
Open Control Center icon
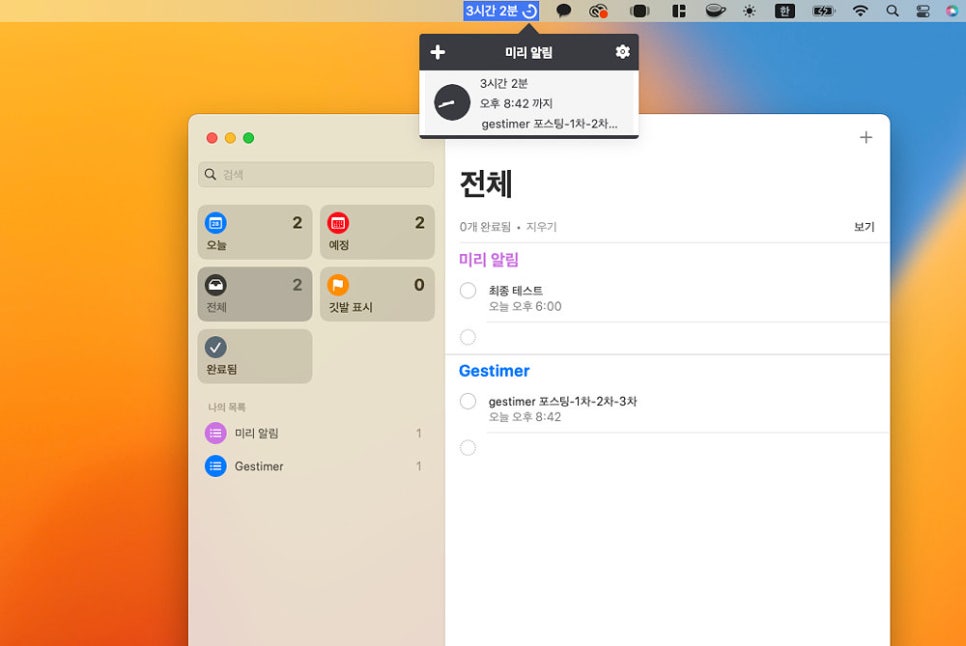[x=922, y=10]
